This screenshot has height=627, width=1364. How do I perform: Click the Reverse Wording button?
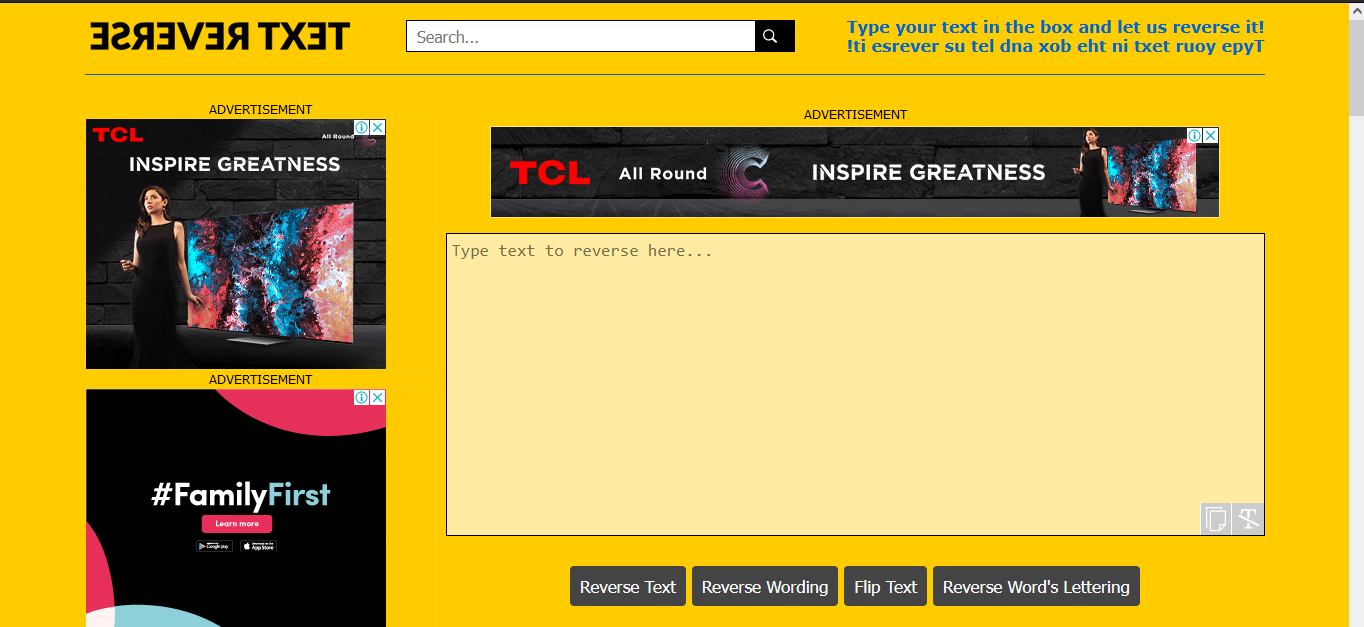(x=765, y=587)
